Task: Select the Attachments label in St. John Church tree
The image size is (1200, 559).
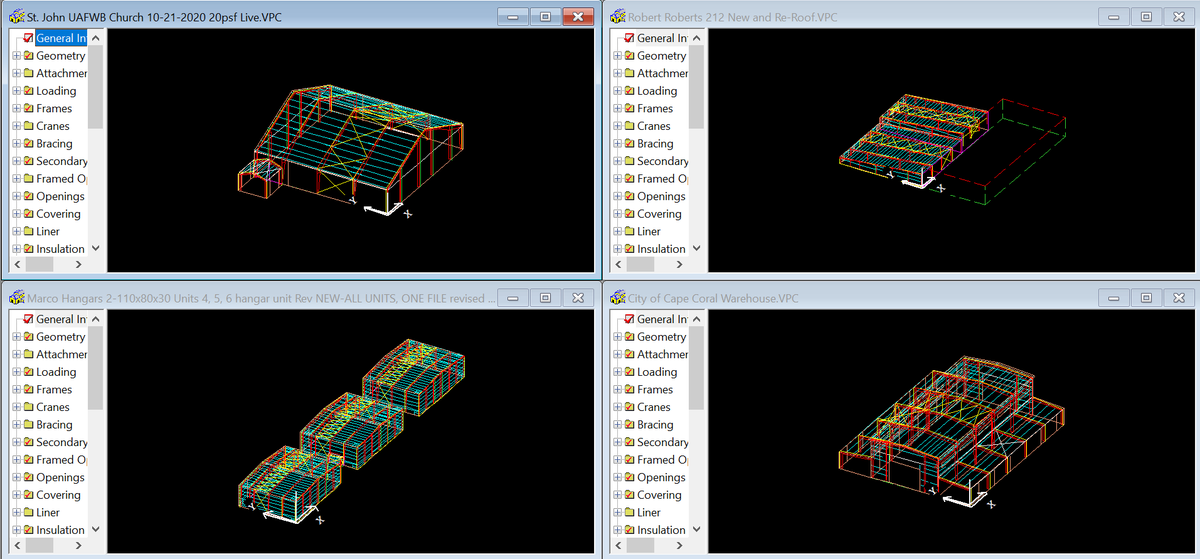Action: (62, 74)
